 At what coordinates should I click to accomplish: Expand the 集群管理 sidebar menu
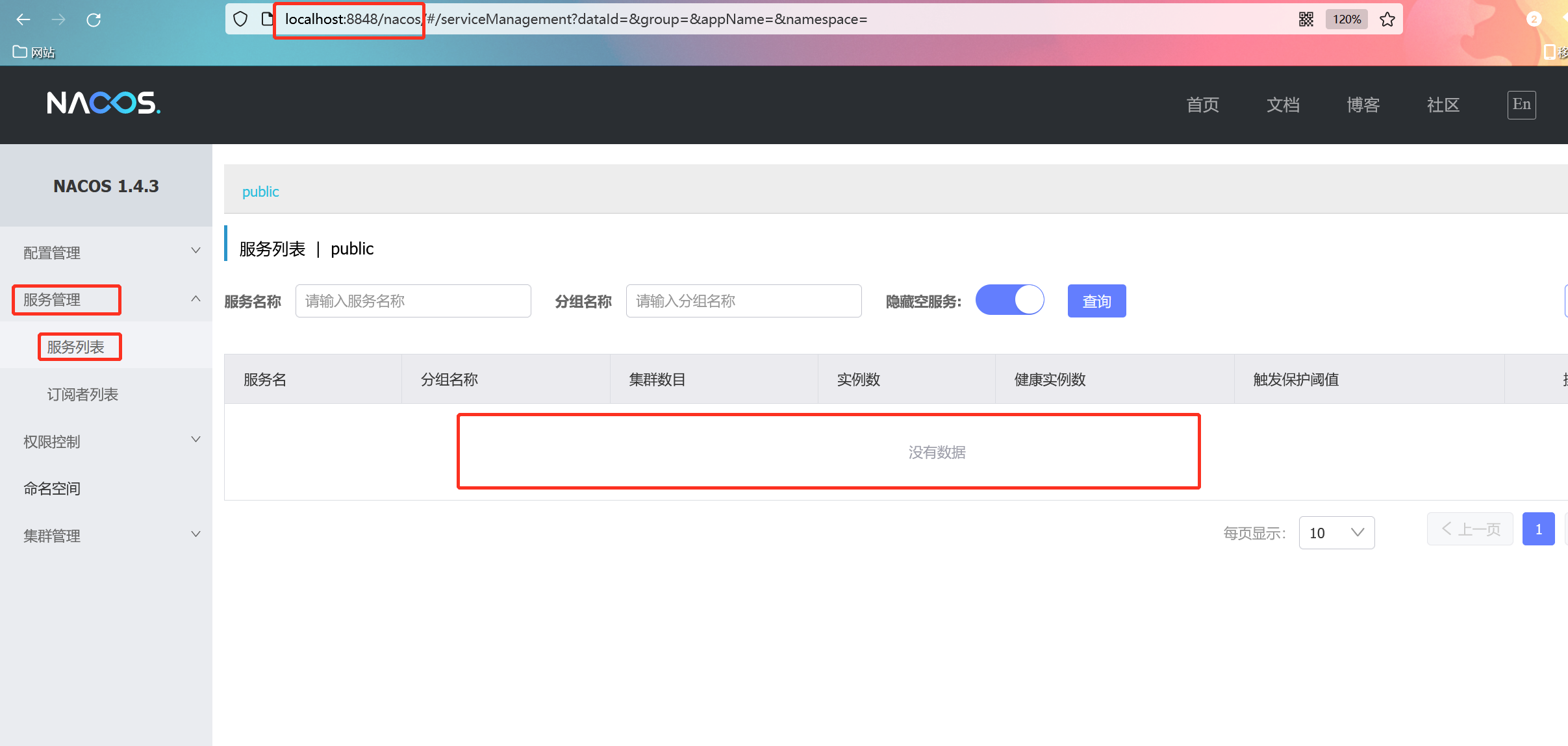click(106, 536)
